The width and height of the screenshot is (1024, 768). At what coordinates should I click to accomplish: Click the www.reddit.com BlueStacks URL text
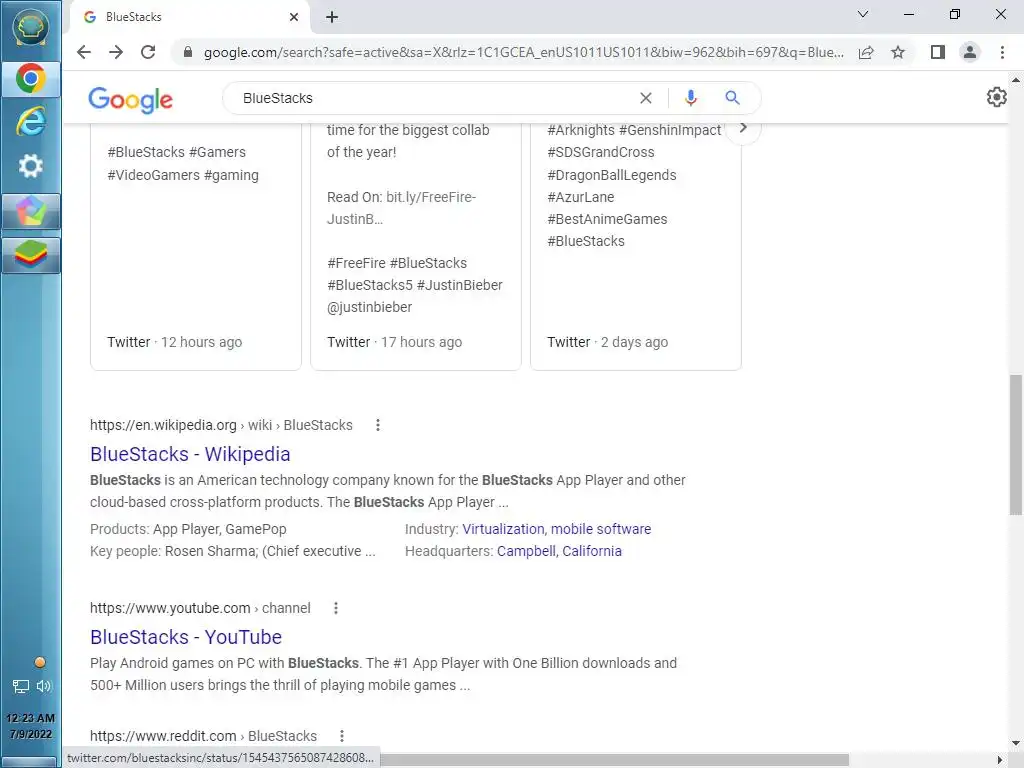(204, 736)
